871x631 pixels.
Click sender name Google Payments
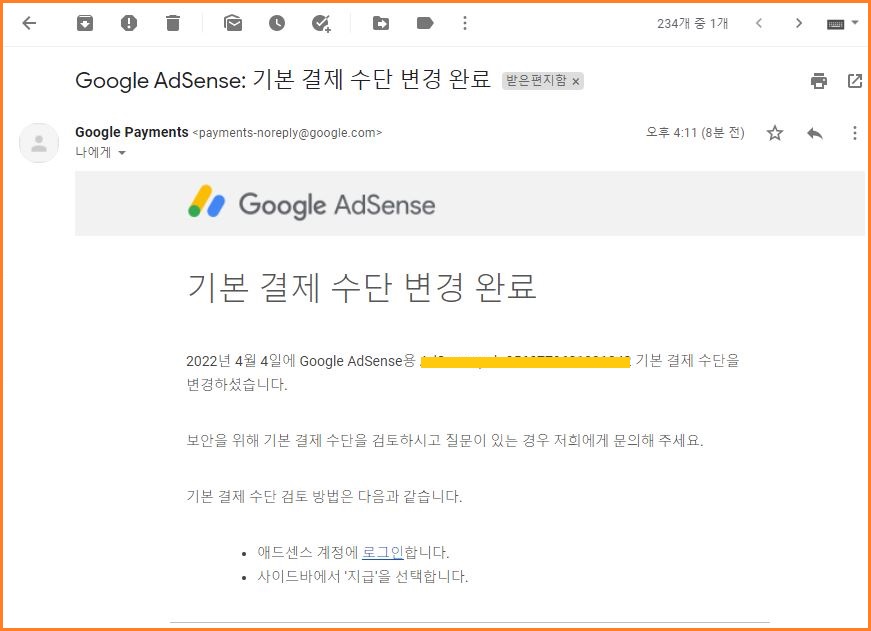tap(132, 132)
